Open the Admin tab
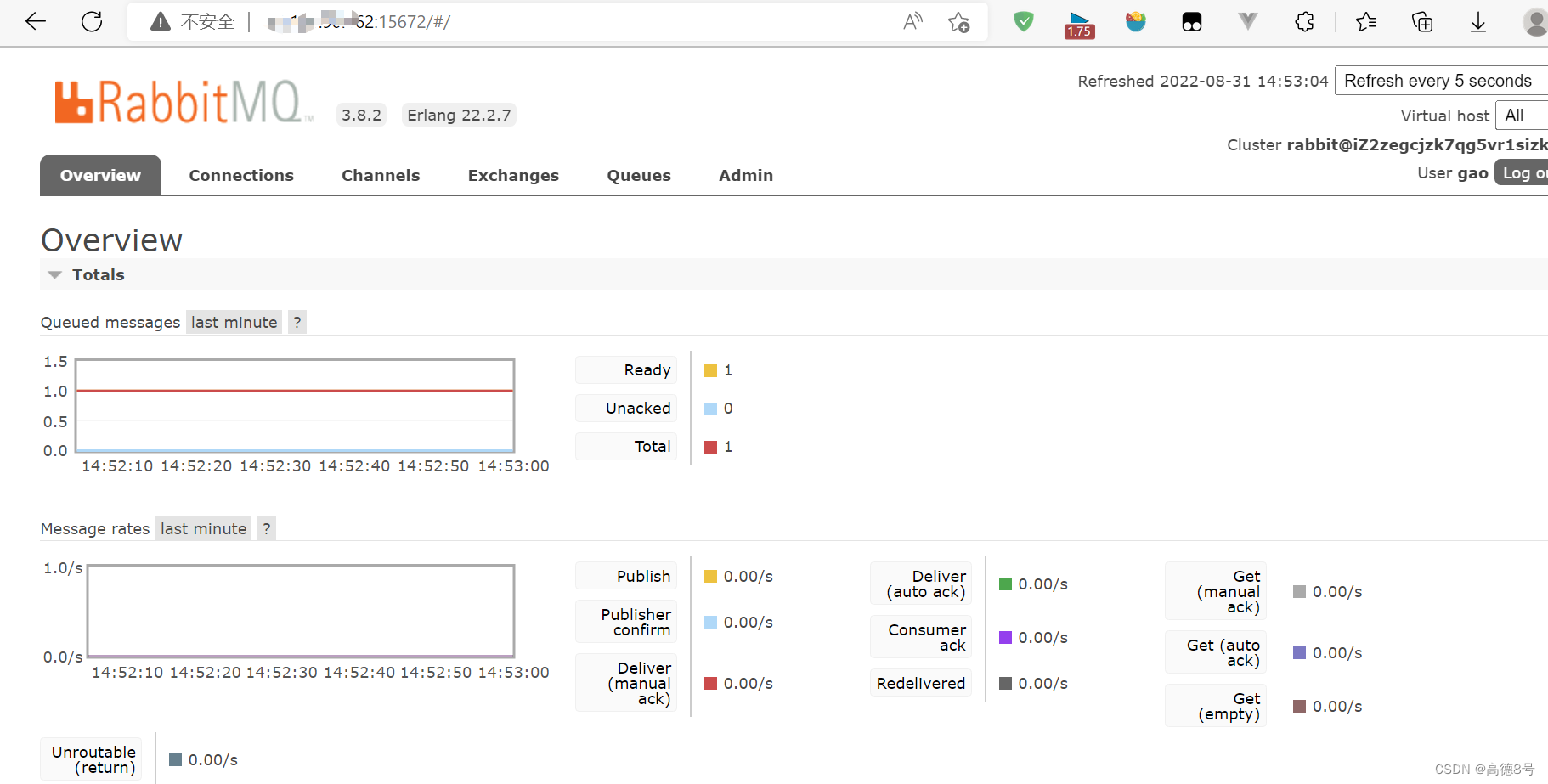1548x784 pixels. 746,175
